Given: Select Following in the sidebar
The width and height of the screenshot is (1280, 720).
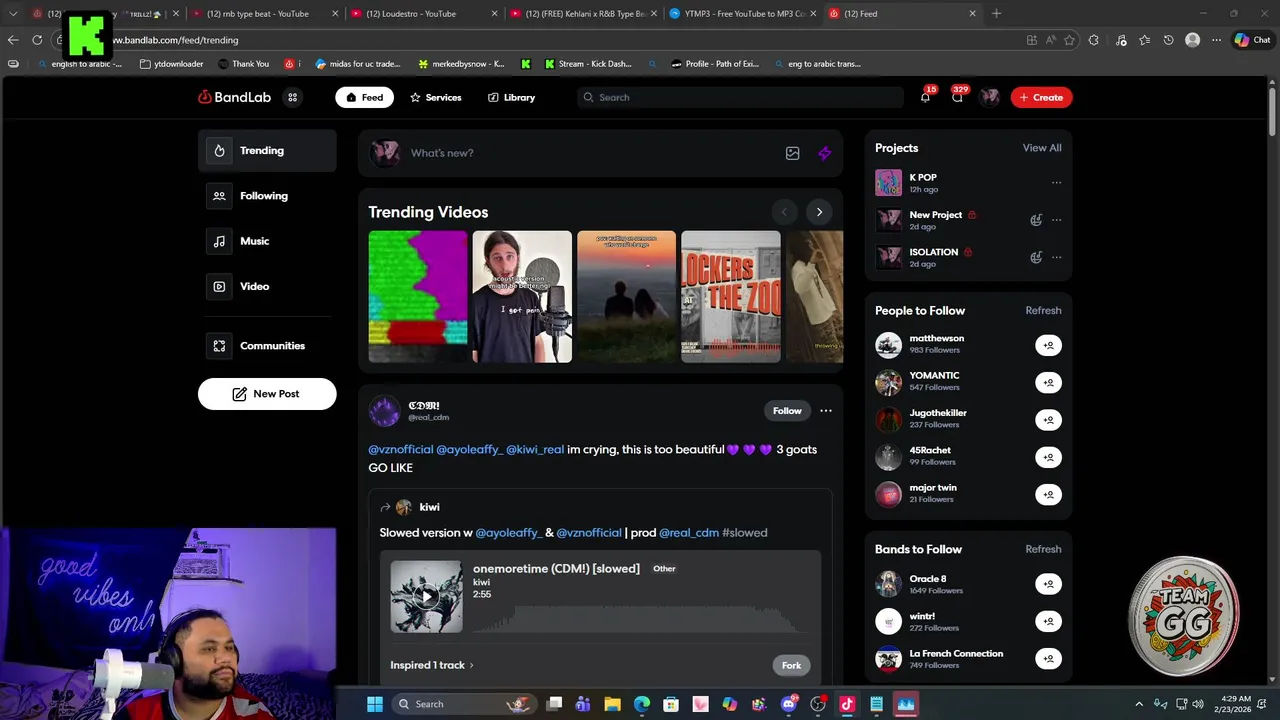Looking at the screenshot, I should [267, 196].
